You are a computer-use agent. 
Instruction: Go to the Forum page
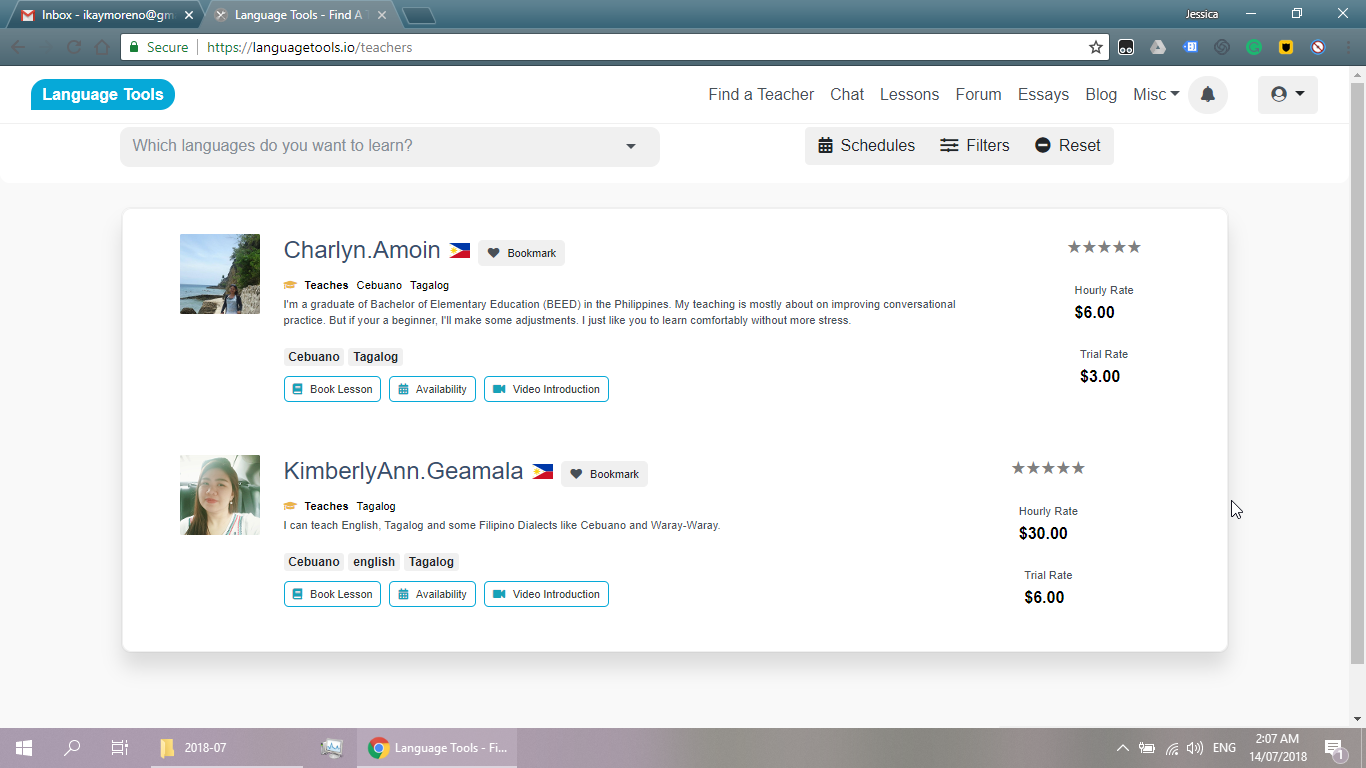(978, 95)
